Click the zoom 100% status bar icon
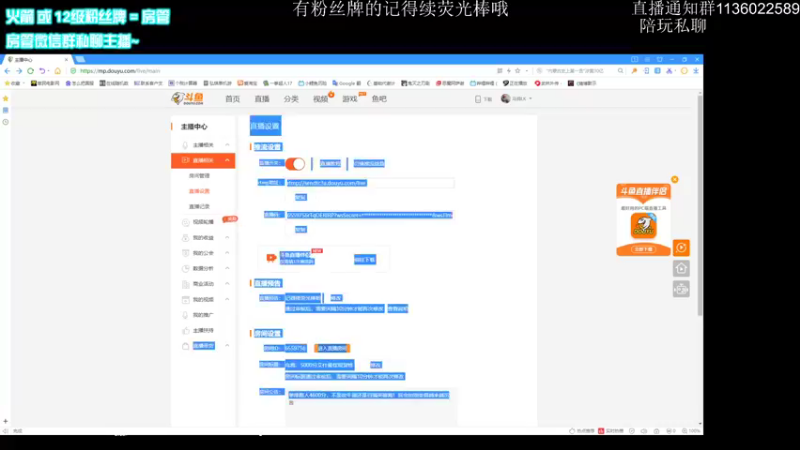Viewport: 800px width, 450px height. [692, 431]
